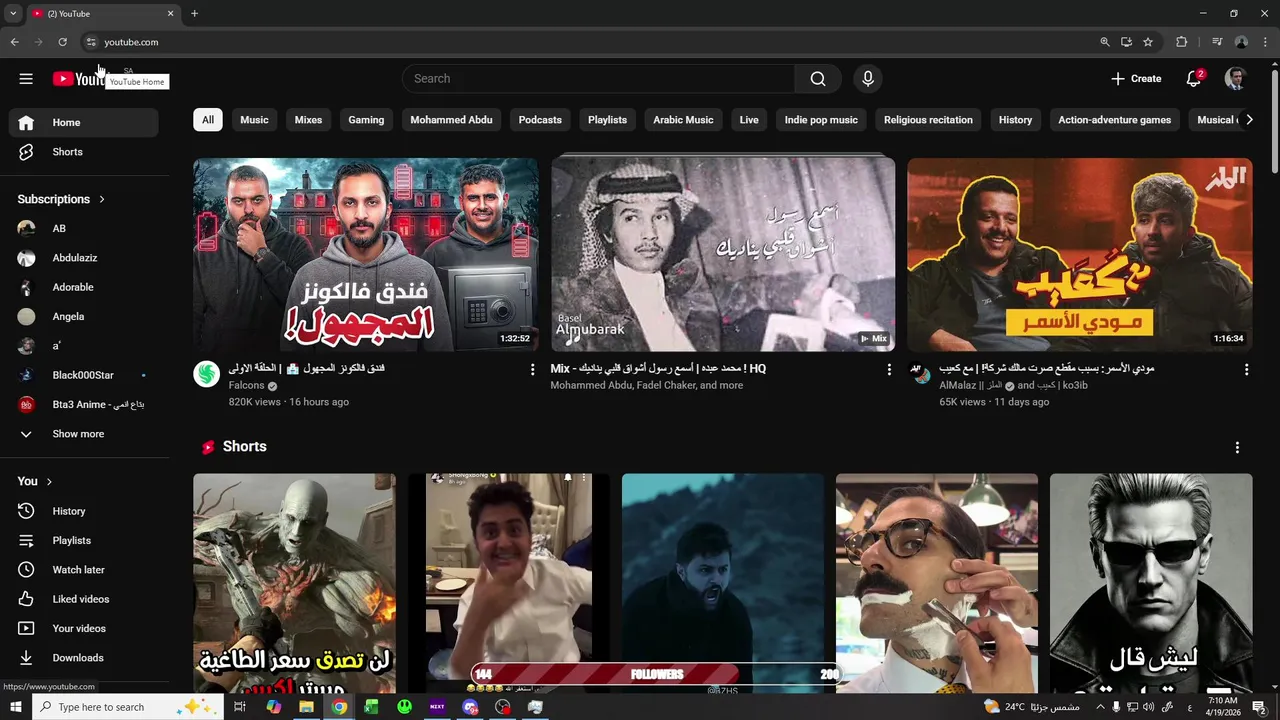This screenshot has width=1280, height=720.
Task: Start voice search with microphone
Action: click(x=868, y=79)
